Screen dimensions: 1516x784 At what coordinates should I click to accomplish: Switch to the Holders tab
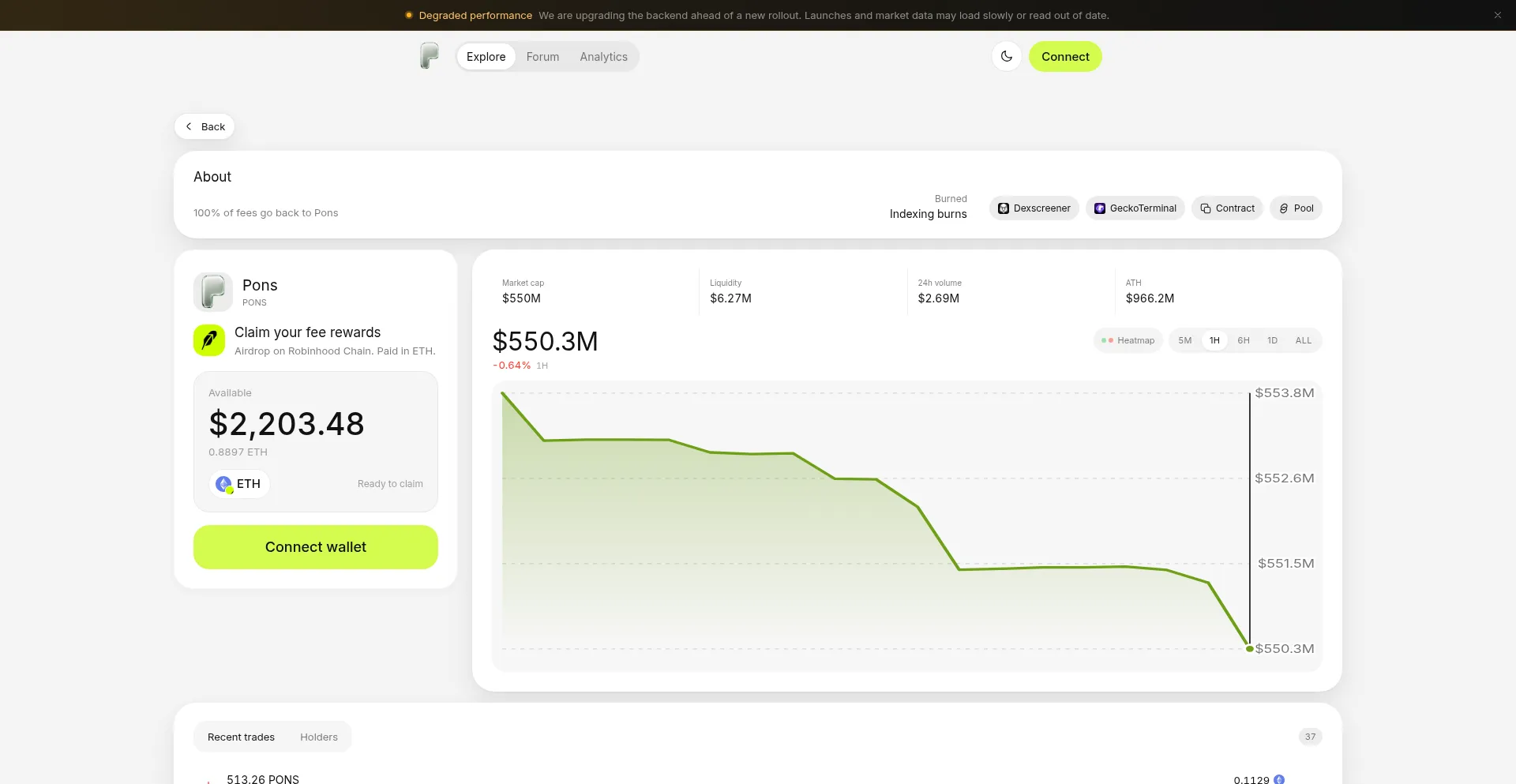[319, 737]
